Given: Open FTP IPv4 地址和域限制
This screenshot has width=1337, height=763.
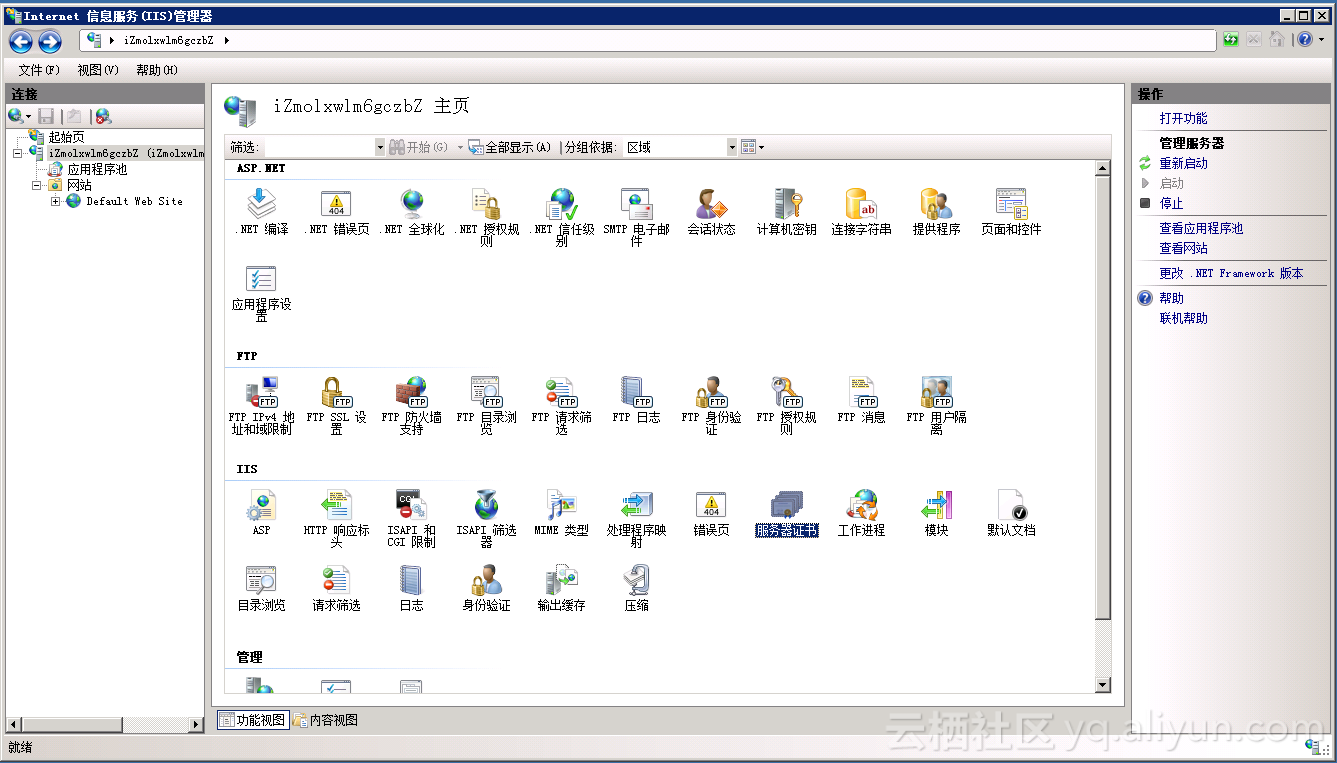Looking at the screenshot, I should tap(261, 405).
